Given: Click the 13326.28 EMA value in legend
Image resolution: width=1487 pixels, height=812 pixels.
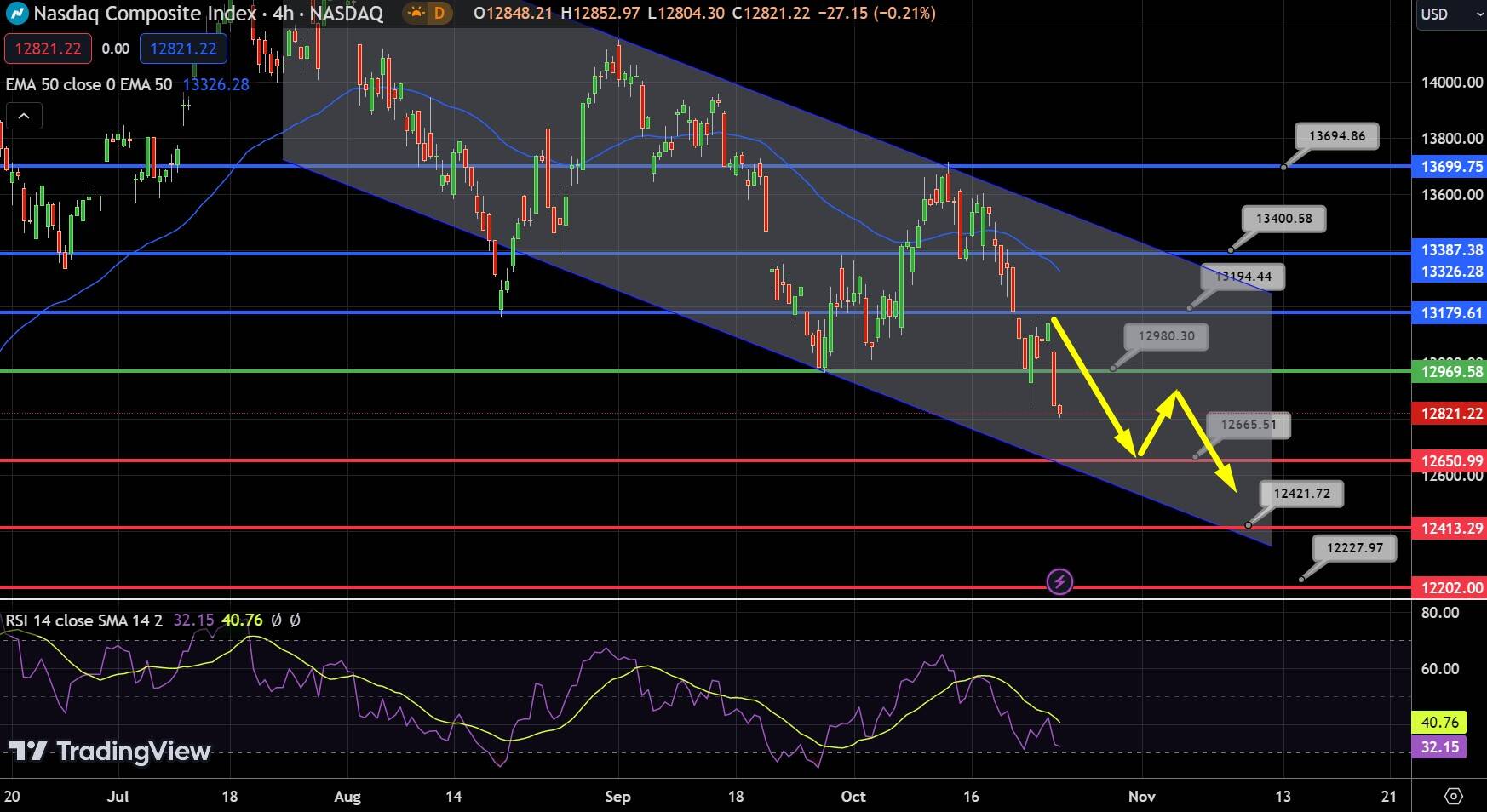Looking at the screenshot, I should [216, 84].
